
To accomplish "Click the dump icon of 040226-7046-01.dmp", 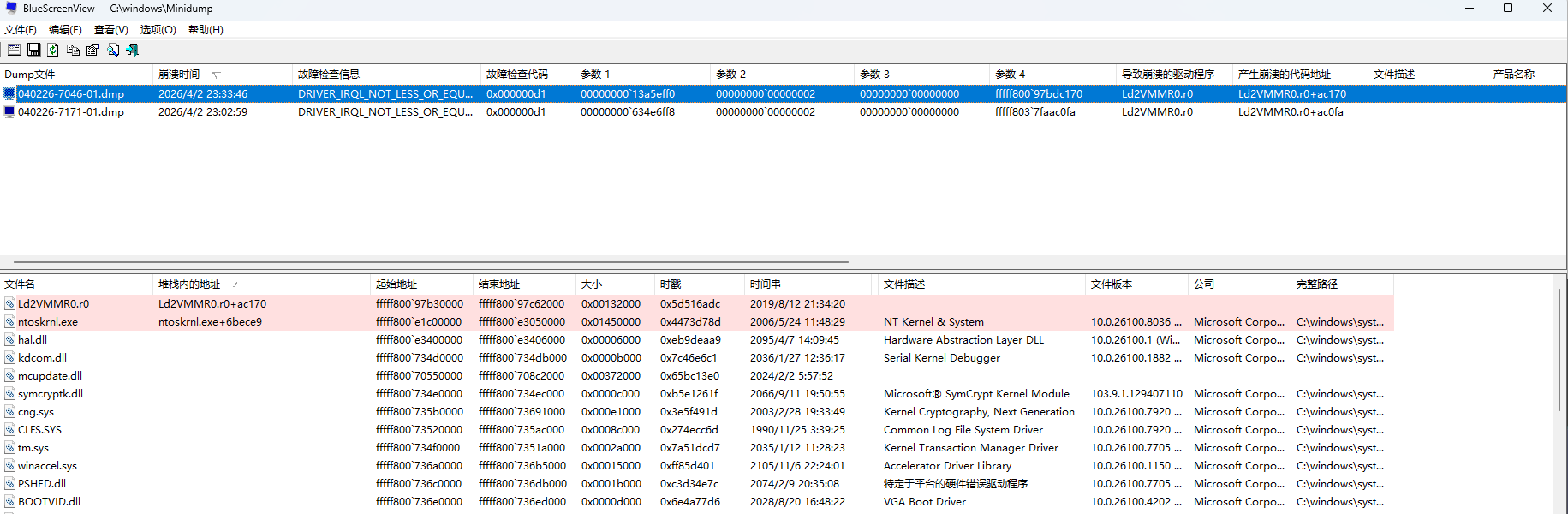I will 9,94.
